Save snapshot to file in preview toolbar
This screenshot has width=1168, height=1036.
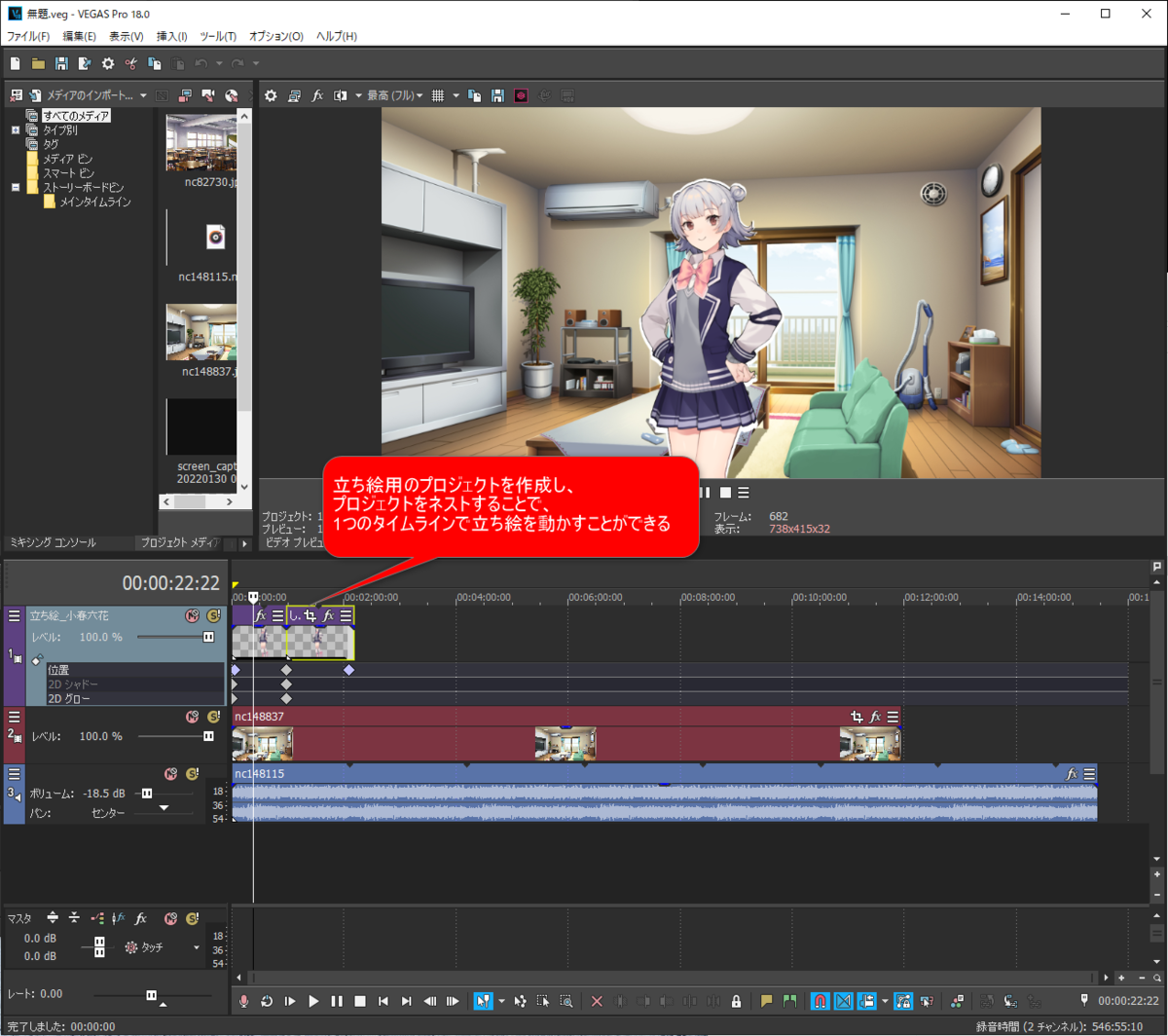[497, 96]
